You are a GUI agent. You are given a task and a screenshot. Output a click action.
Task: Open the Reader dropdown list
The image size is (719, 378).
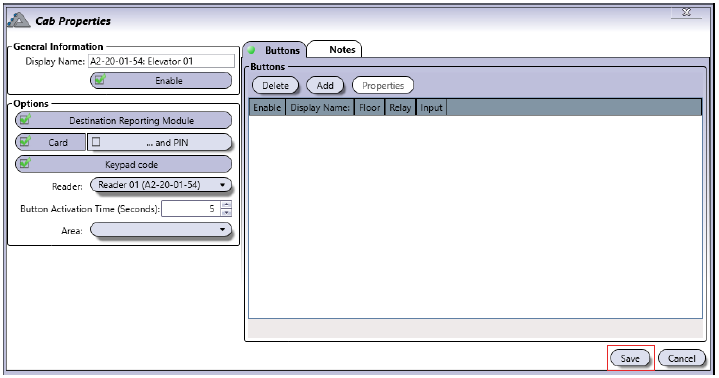point(161,185)
